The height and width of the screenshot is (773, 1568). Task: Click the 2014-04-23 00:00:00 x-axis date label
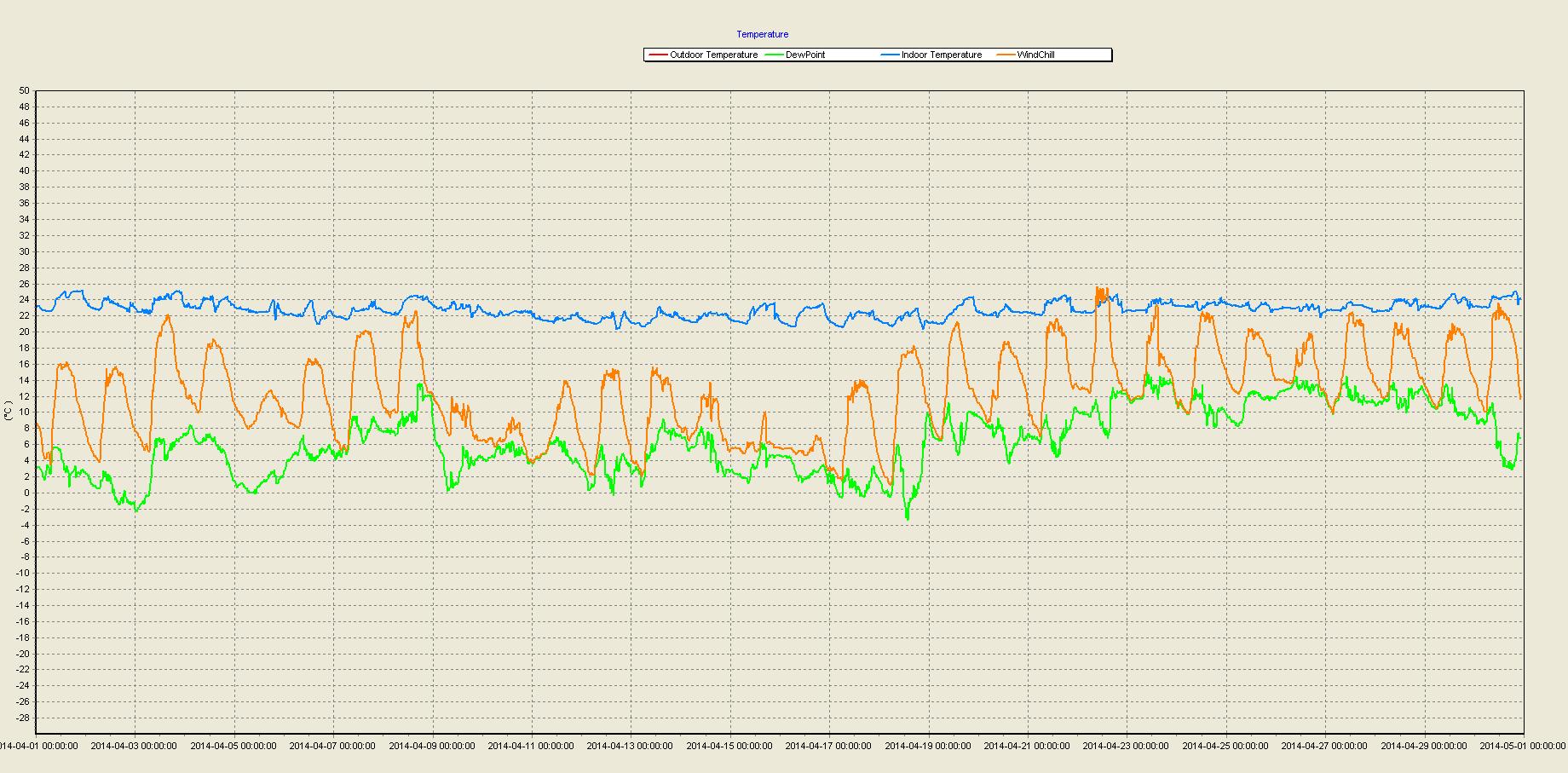pos(1126,746)
